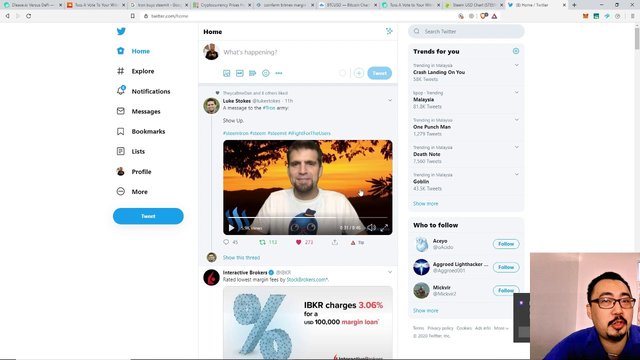Screen dimensions: 640x360
Task: Add a poll to the tweet
Action: (x=253, y=73)
